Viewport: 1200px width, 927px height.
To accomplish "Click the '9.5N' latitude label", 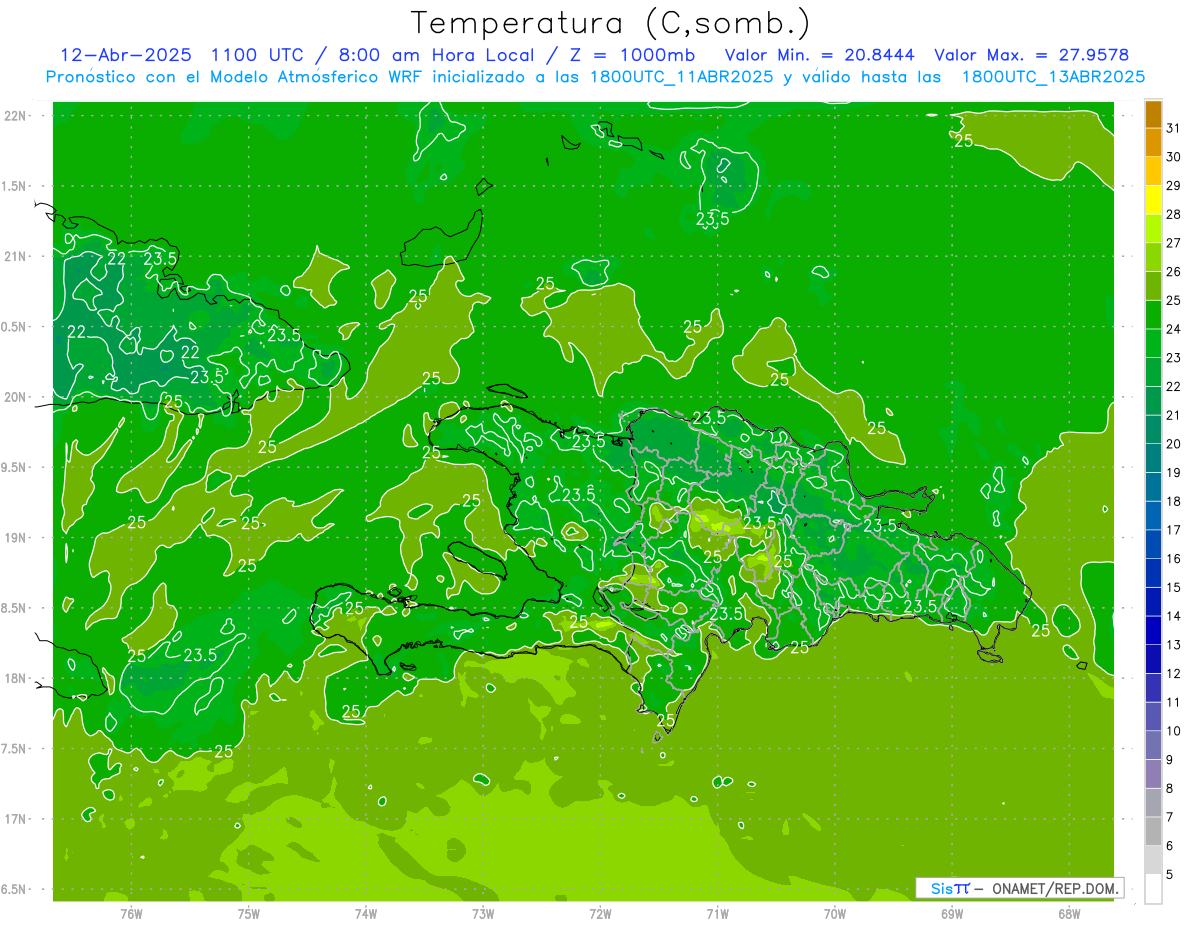I will click(15, 467).
